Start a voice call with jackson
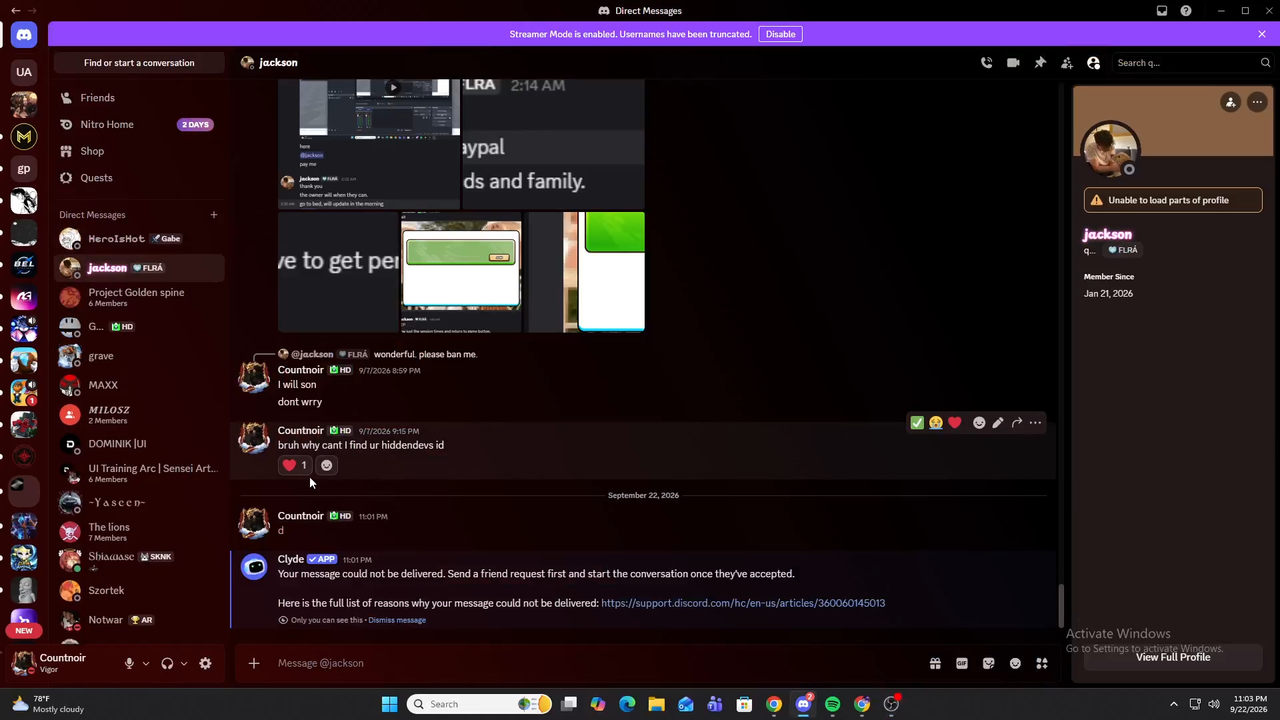Image resolution: width=1280 pixels, height=720 pixels. click(x=986, y=63)
